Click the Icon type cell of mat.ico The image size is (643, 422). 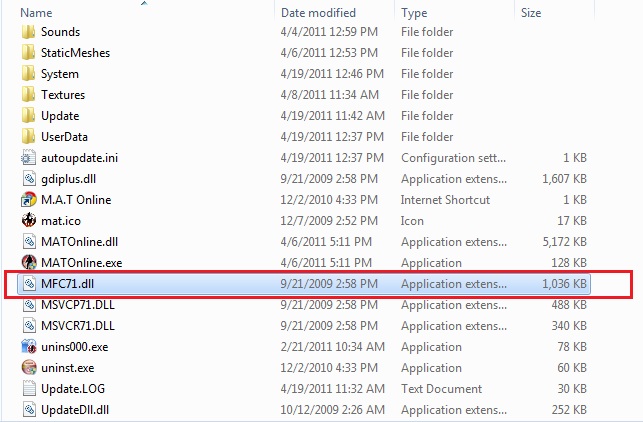[412, 221]
